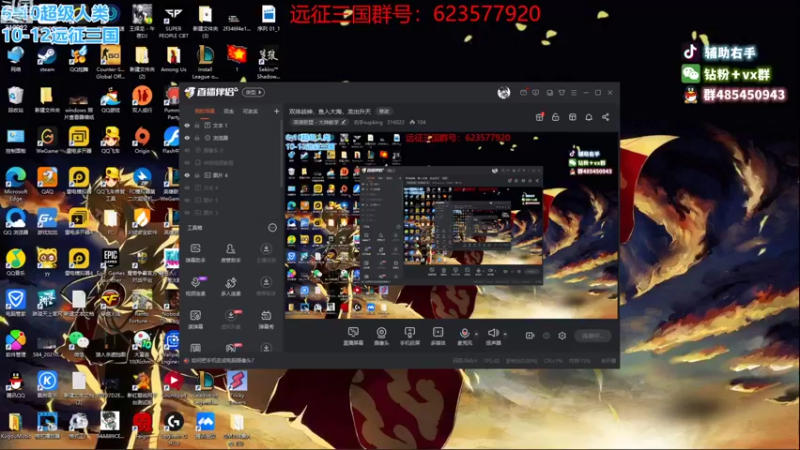Open the live settings gear
800x450 pixels.
click(562, 336)
